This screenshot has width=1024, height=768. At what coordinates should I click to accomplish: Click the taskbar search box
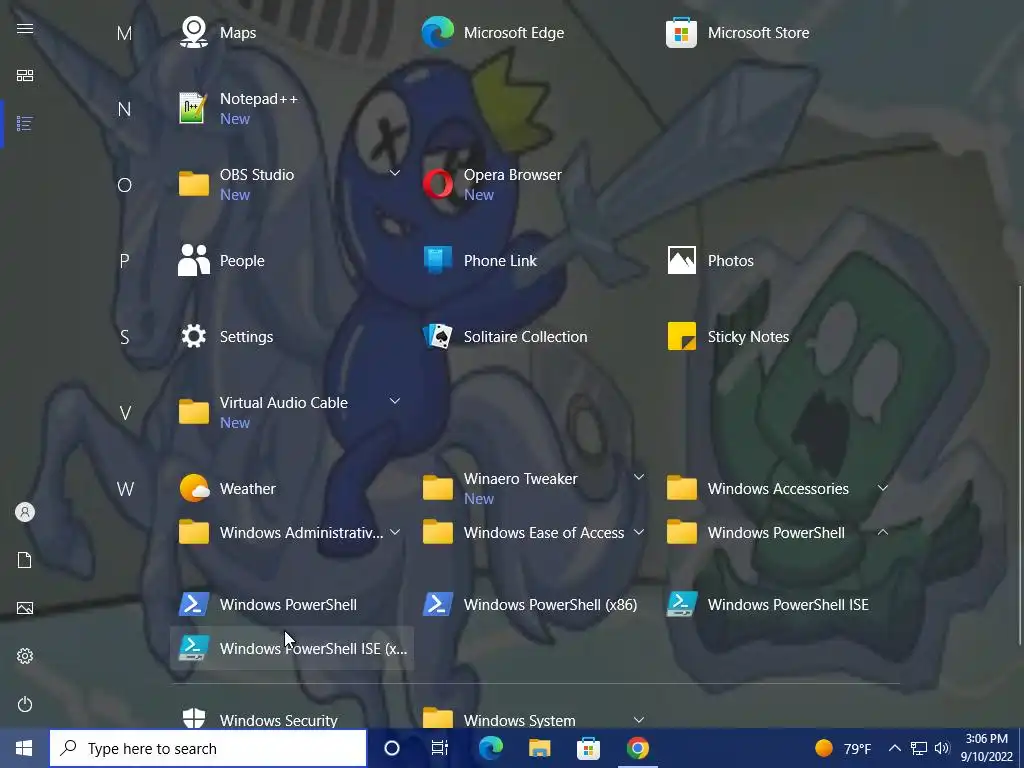click(x=208, y=748)
